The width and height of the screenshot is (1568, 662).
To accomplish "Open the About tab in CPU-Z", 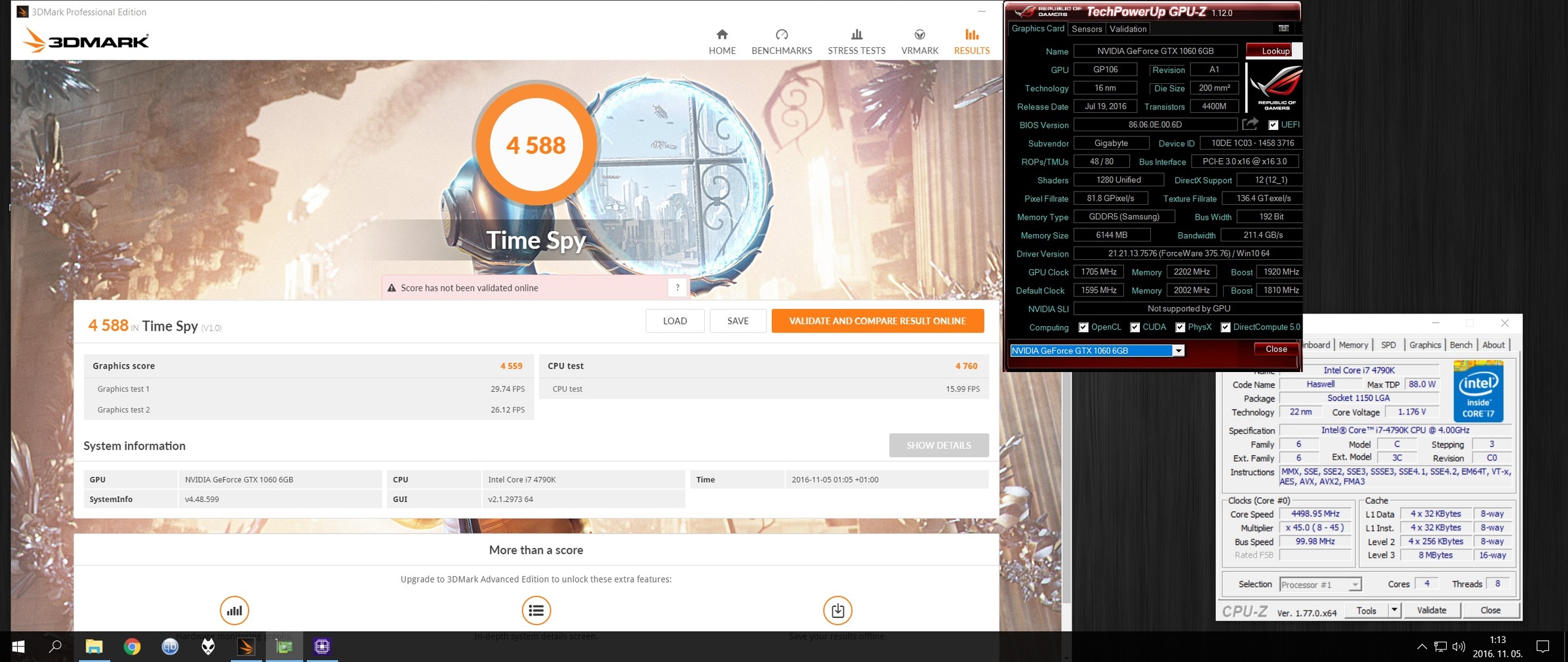I will tap(1493, 345).
